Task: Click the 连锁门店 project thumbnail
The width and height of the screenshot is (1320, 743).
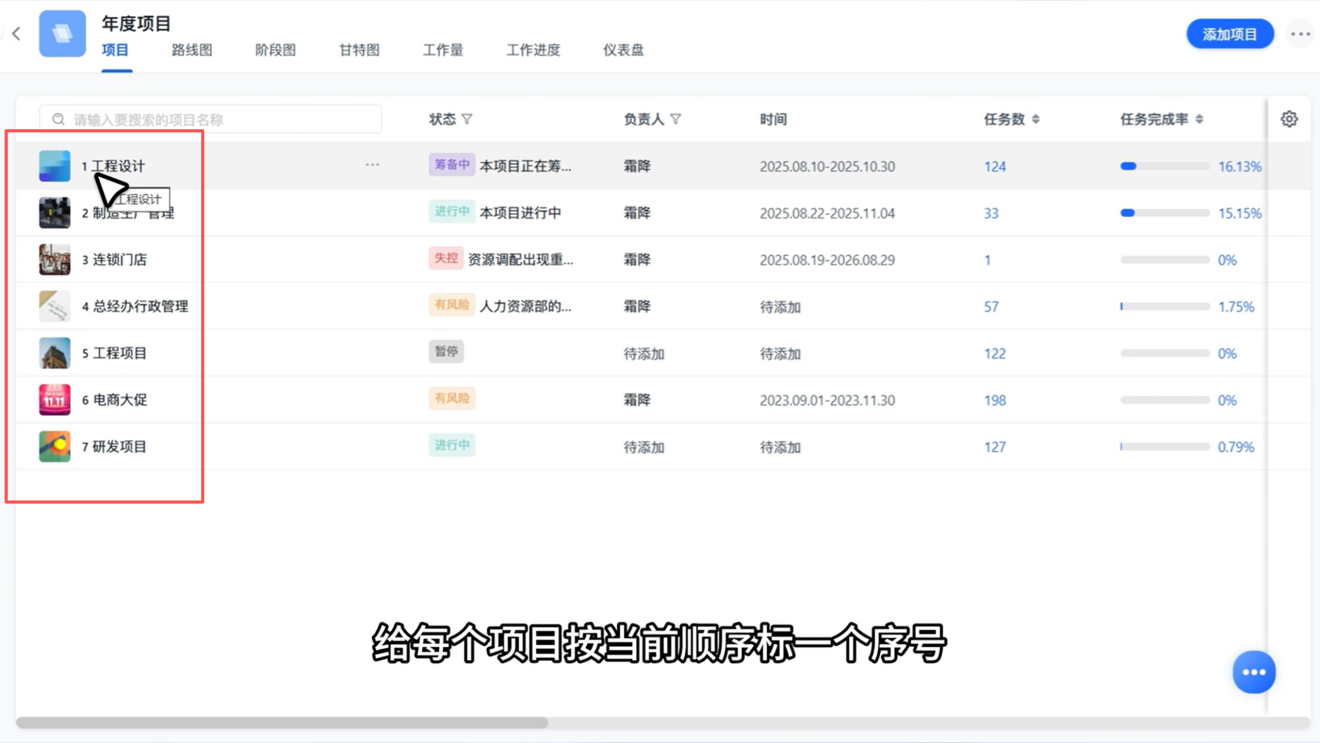Action: click(55, 259)
